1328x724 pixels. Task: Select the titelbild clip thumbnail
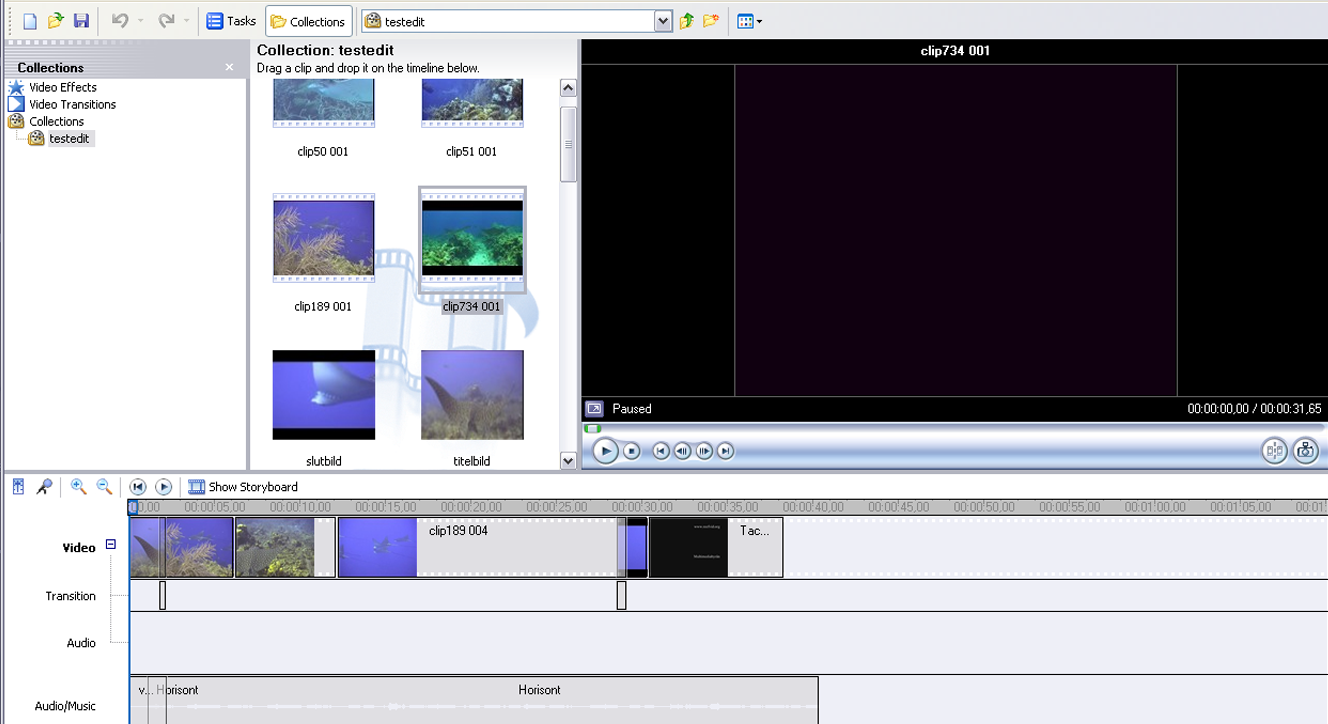[472, 394]
